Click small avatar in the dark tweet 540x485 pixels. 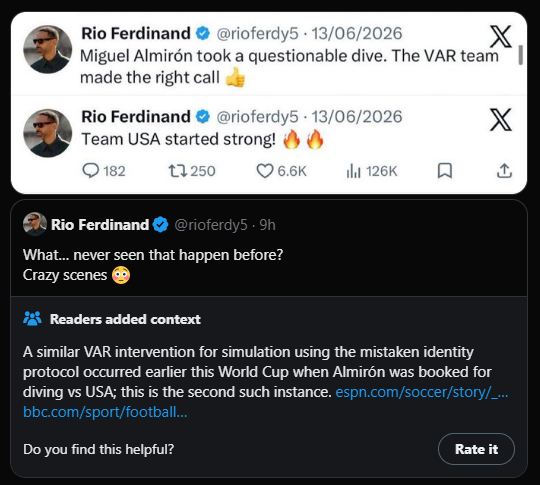[35, 224]
